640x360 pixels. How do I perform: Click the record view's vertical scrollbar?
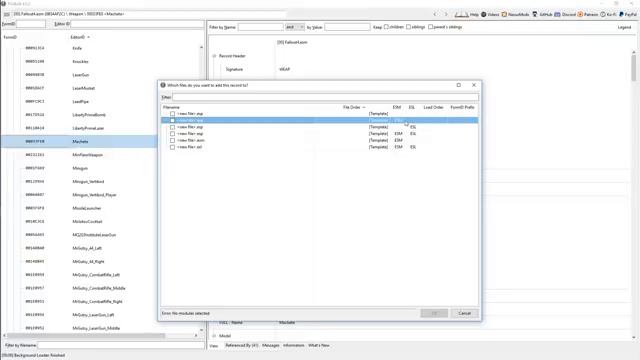(x=633, y=67)
